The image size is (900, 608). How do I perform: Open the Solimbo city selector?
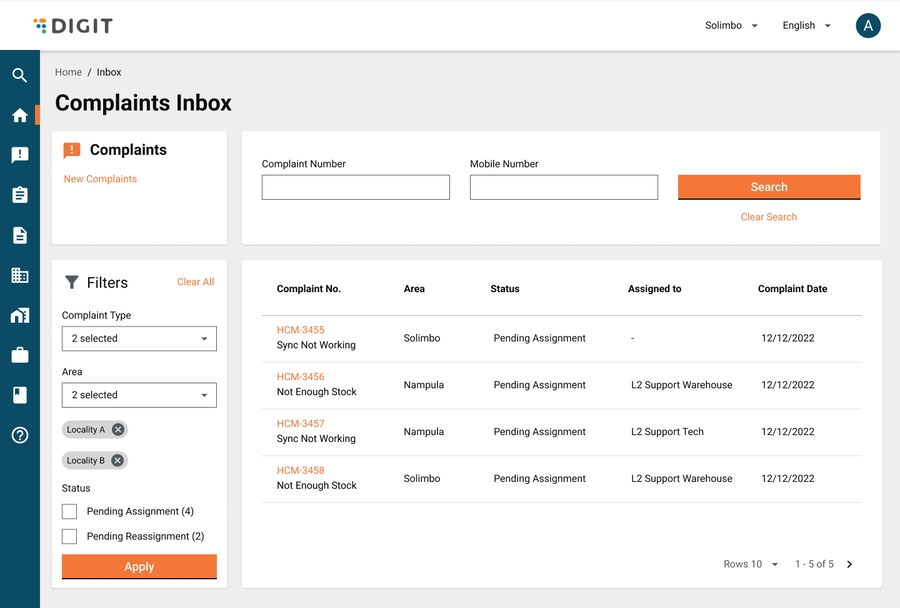click(731, 26)
